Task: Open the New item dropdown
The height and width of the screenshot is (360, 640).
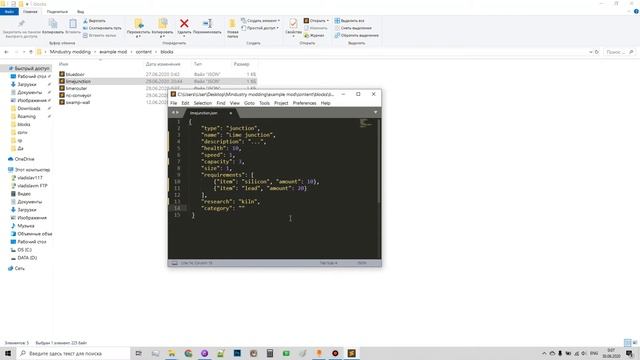Action: tap(260, 21)
